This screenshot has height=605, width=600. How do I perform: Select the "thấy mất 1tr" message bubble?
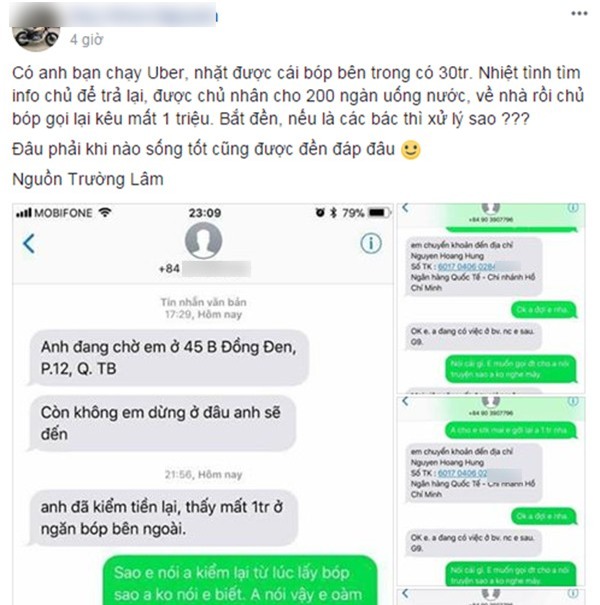(162, 517)
